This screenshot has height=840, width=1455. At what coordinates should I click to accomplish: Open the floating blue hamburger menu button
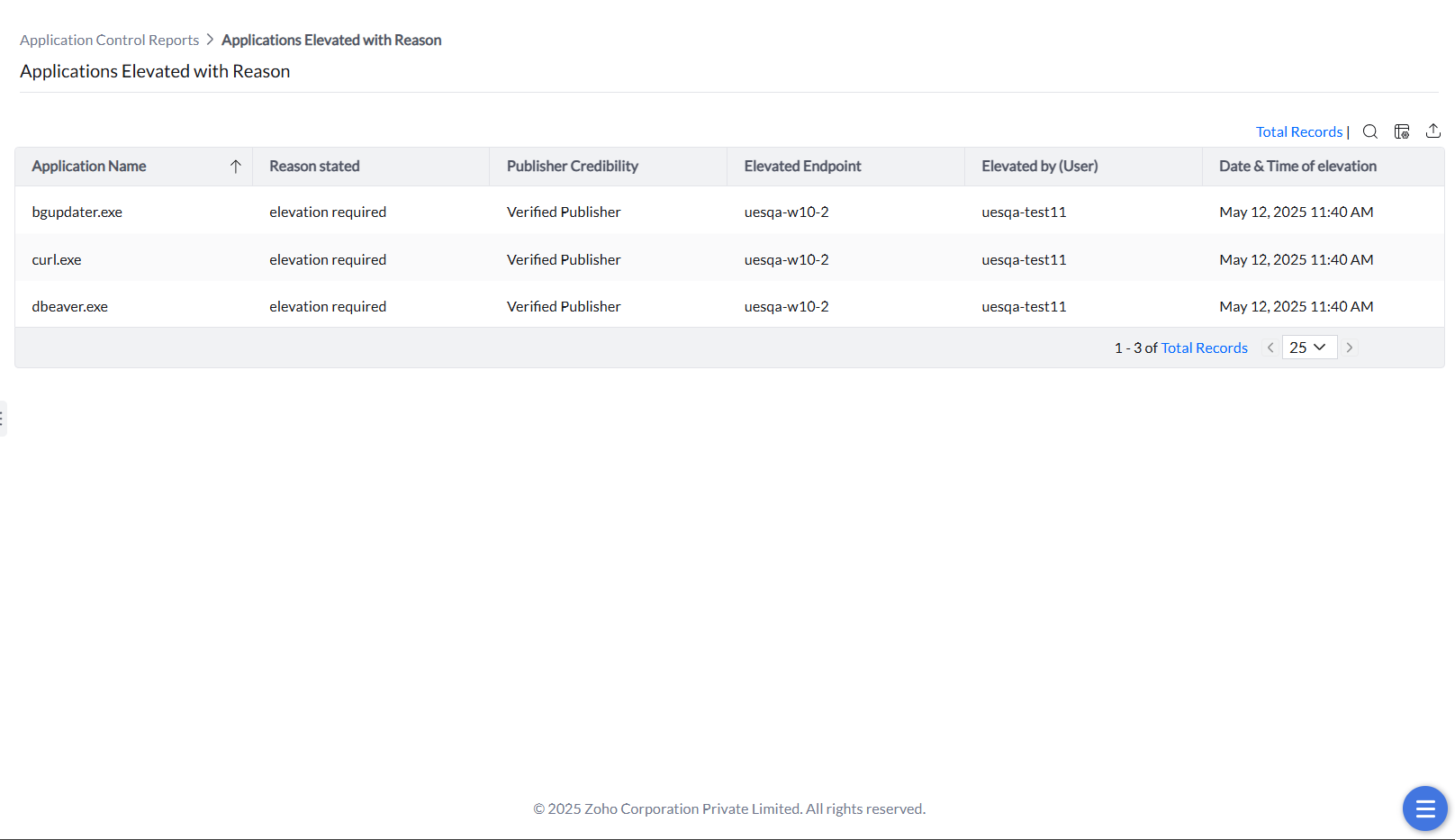1424,808
